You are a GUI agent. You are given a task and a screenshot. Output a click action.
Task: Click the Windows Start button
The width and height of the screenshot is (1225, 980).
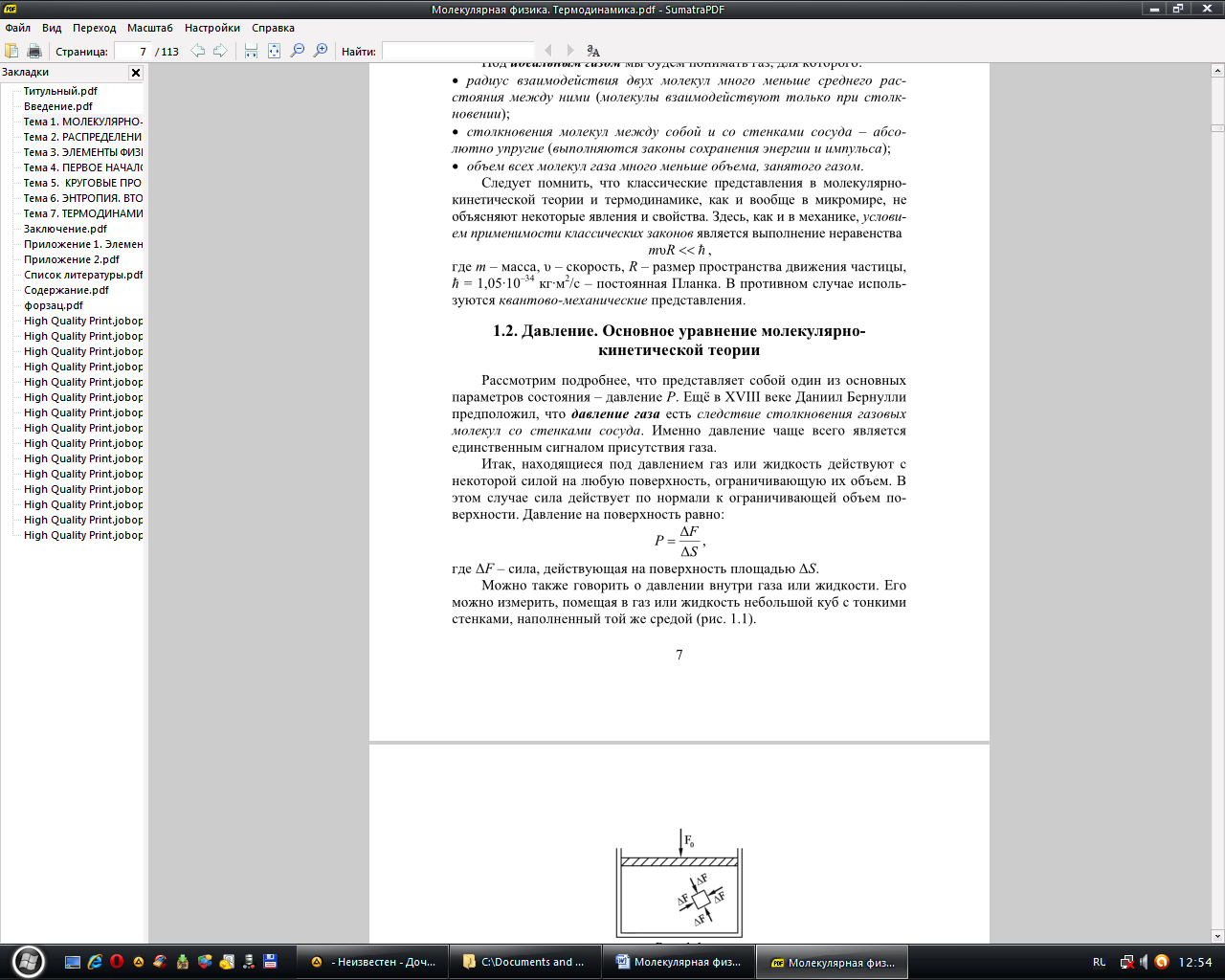(x=28, y=962)
